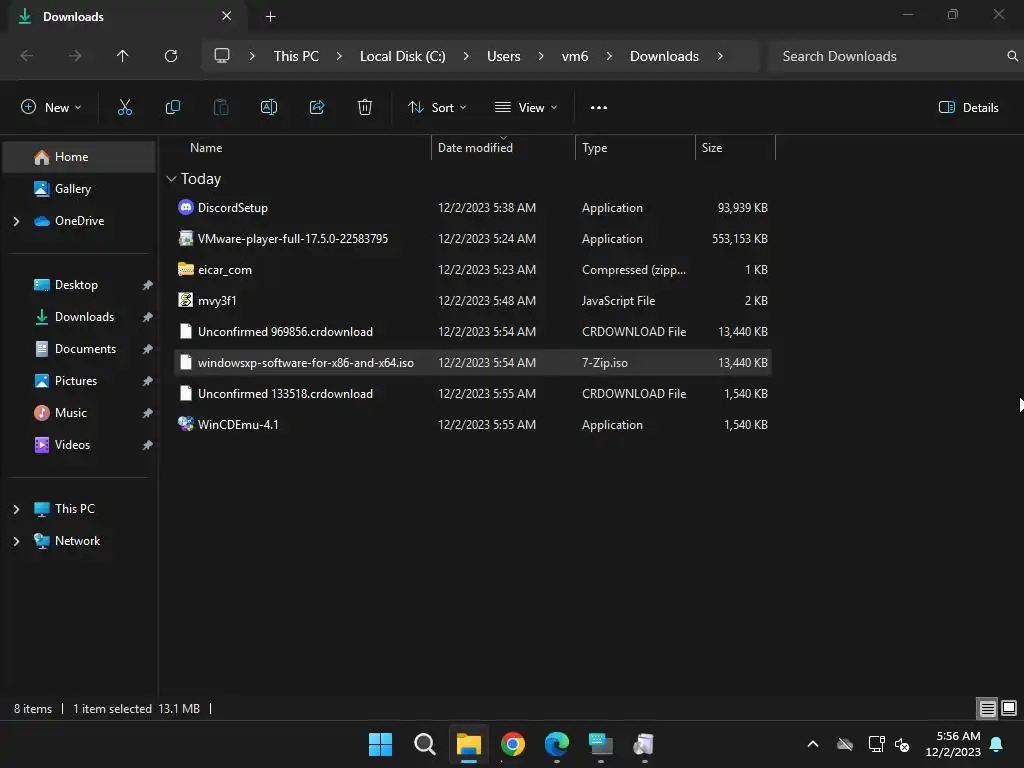Image resolution: width=1024 pixels, height=768 pixels.
Task: Click the search magnifier icon
Action: click(x=1012, y=56)
